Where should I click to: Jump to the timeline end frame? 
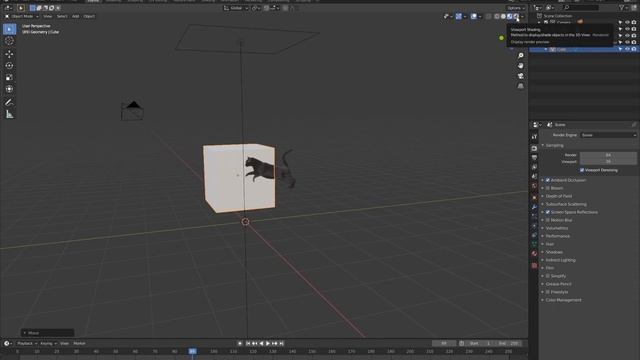click(x=281, y=344)
